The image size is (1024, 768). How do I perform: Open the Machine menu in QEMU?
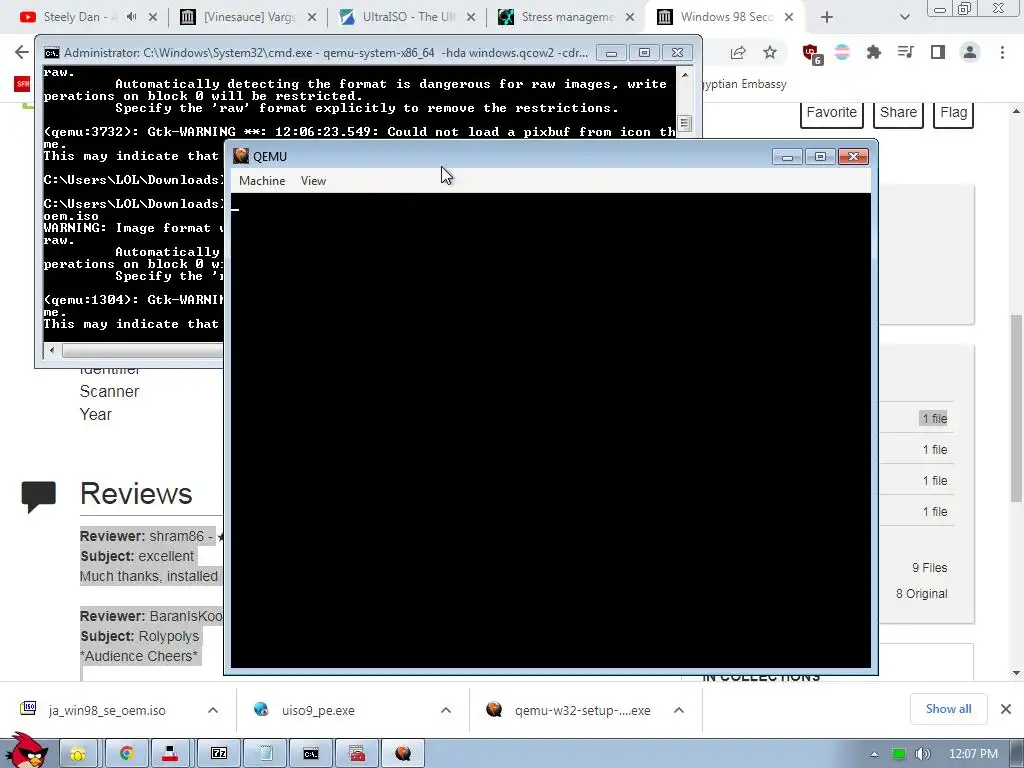click(262, 181)
